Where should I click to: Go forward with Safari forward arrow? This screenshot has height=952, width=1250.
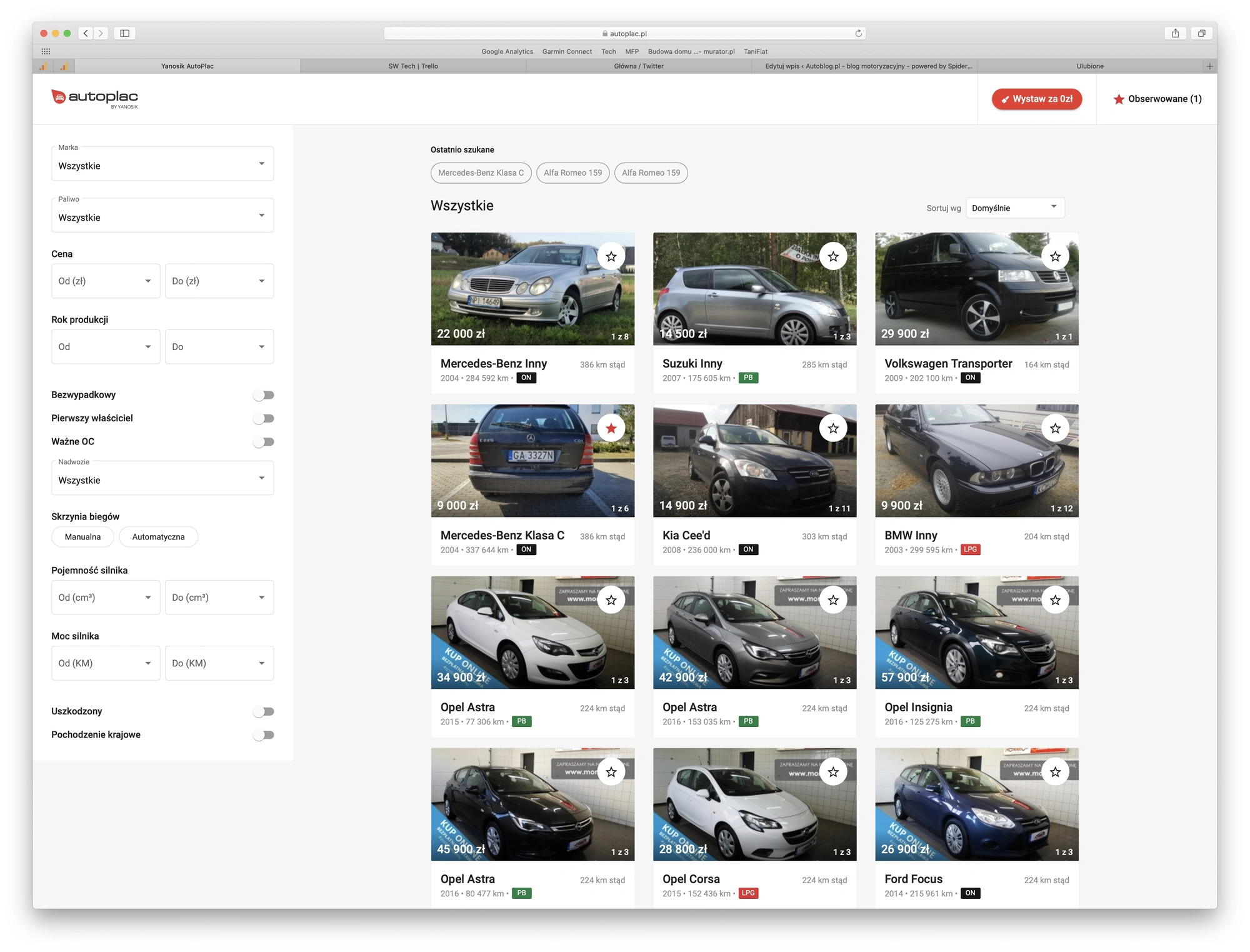(101, 33)
